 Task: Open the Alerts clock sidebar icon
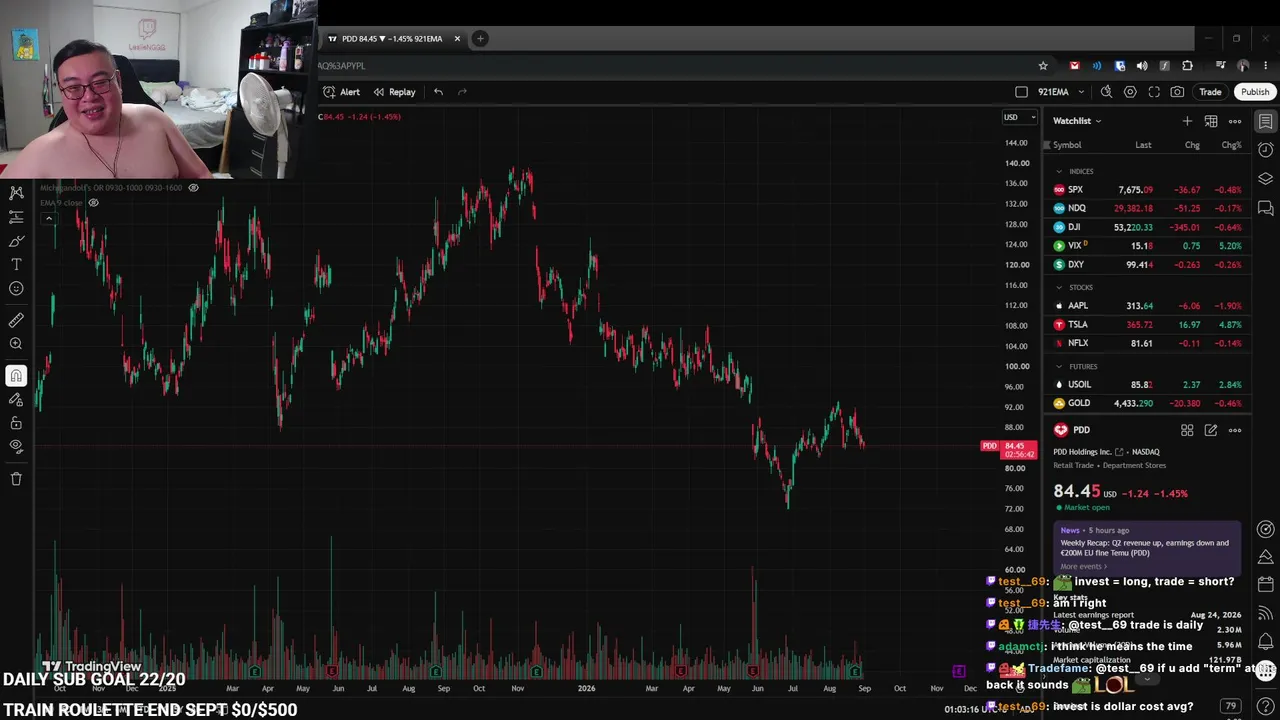(x=1265, y=150)
